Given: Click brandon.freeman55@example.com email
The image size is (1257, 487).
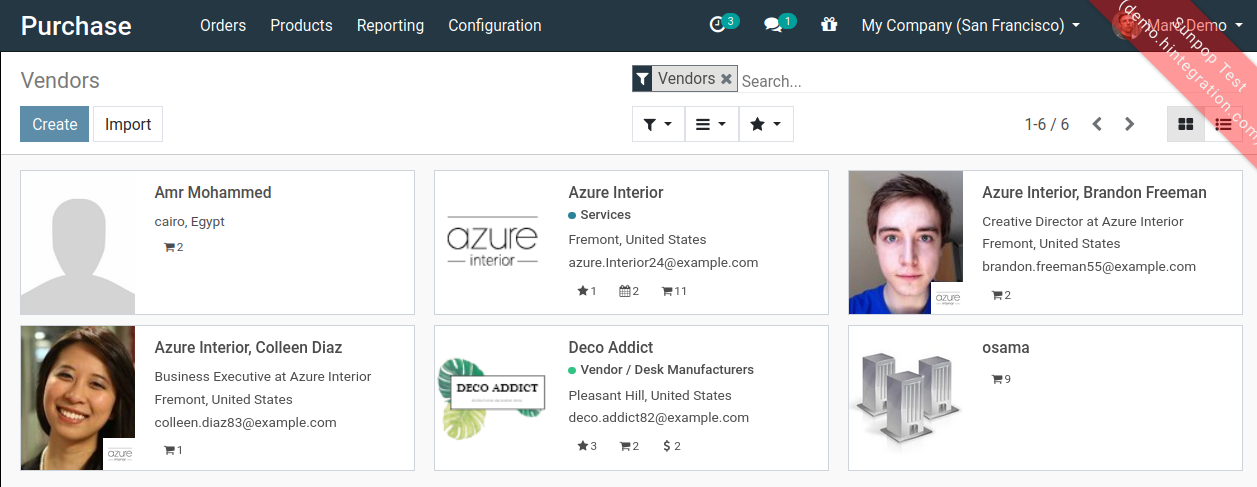Looking at the screenshot, I should 1089,266.
